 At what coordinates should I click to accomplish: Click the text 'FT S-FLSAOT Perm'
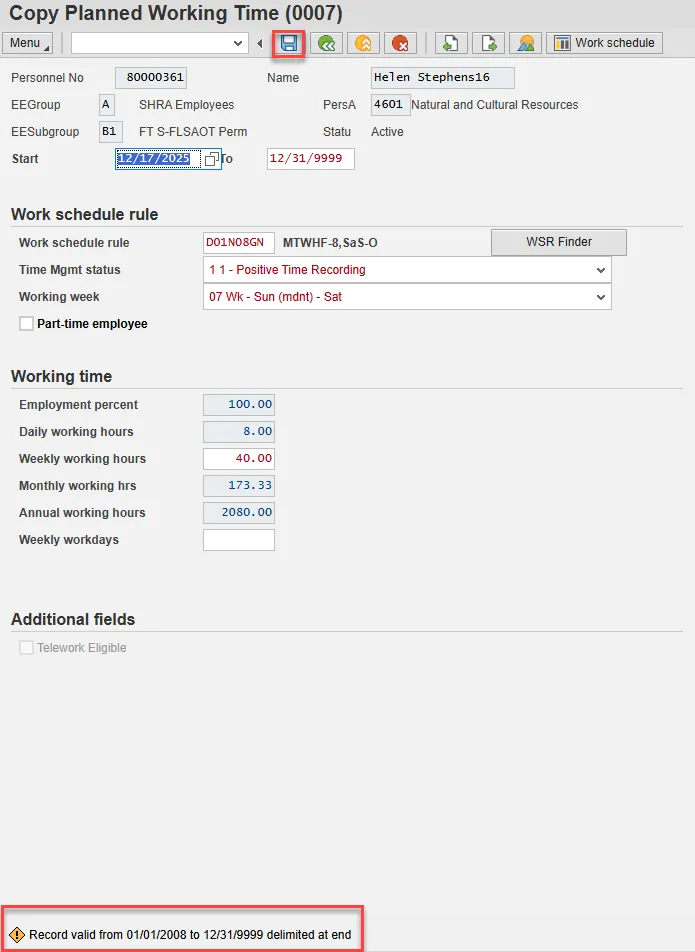click(193, 132)
